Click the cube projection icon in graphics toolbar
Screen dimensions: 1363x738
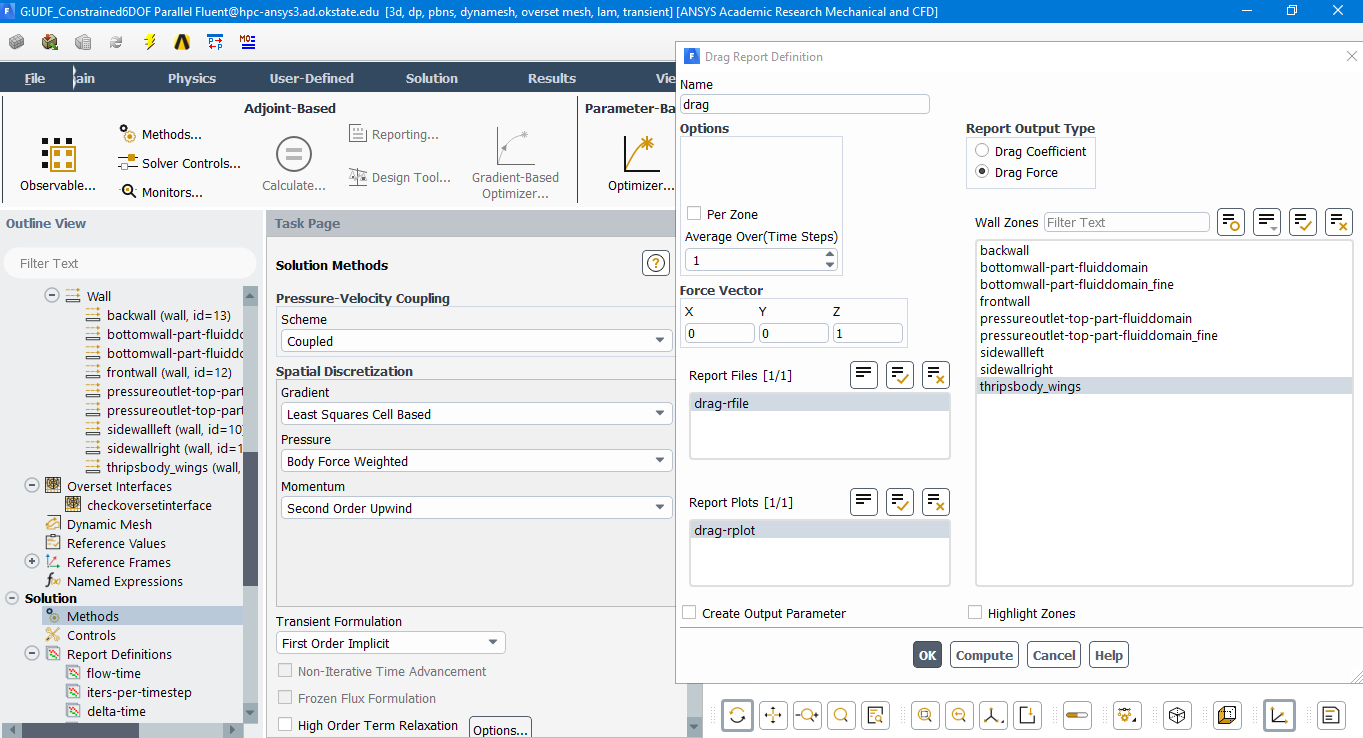point(1177,715)
